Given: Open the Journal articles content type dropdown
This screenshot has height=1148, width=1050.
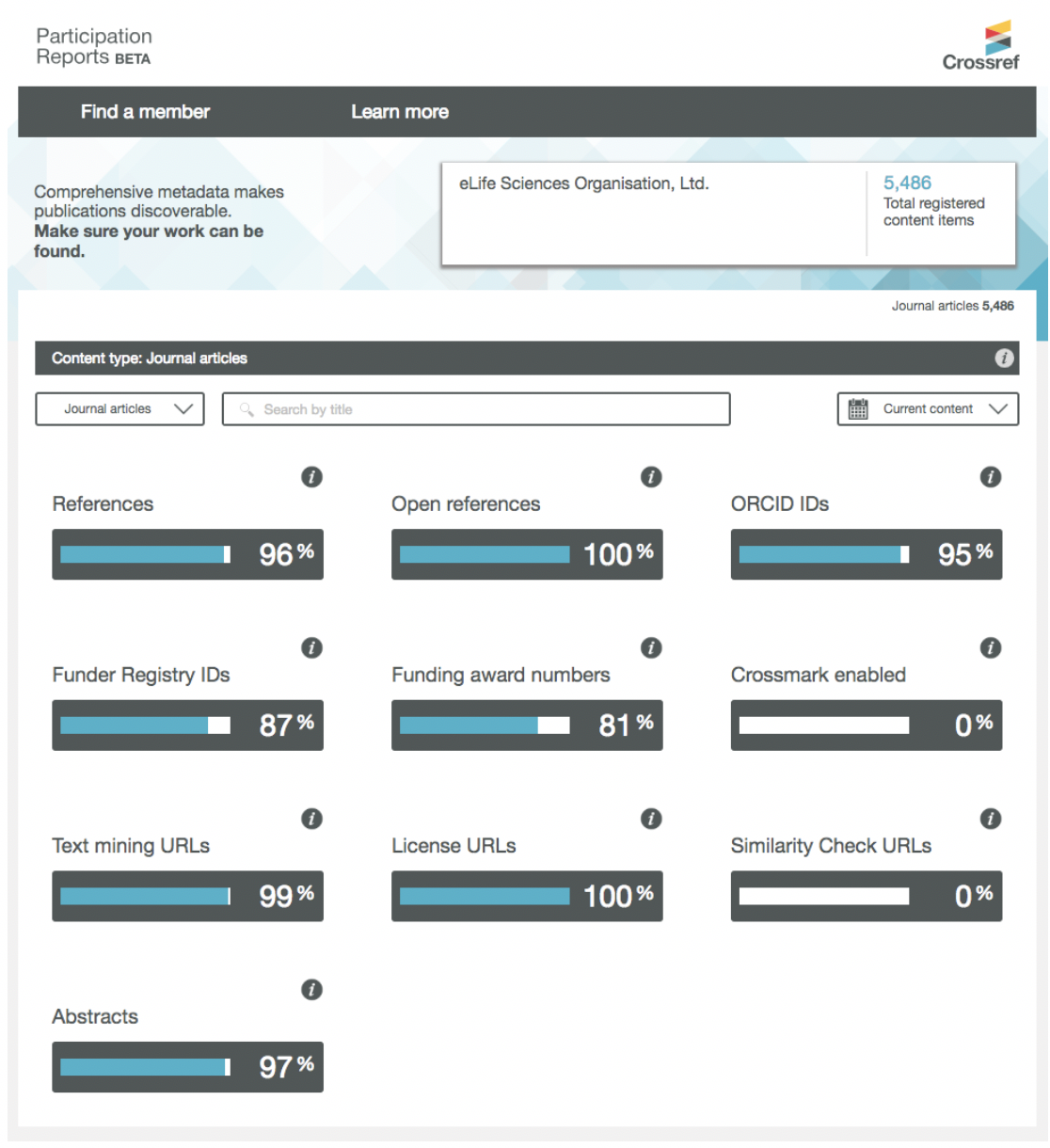Looking at the screenshot, I should click(119, 408).
